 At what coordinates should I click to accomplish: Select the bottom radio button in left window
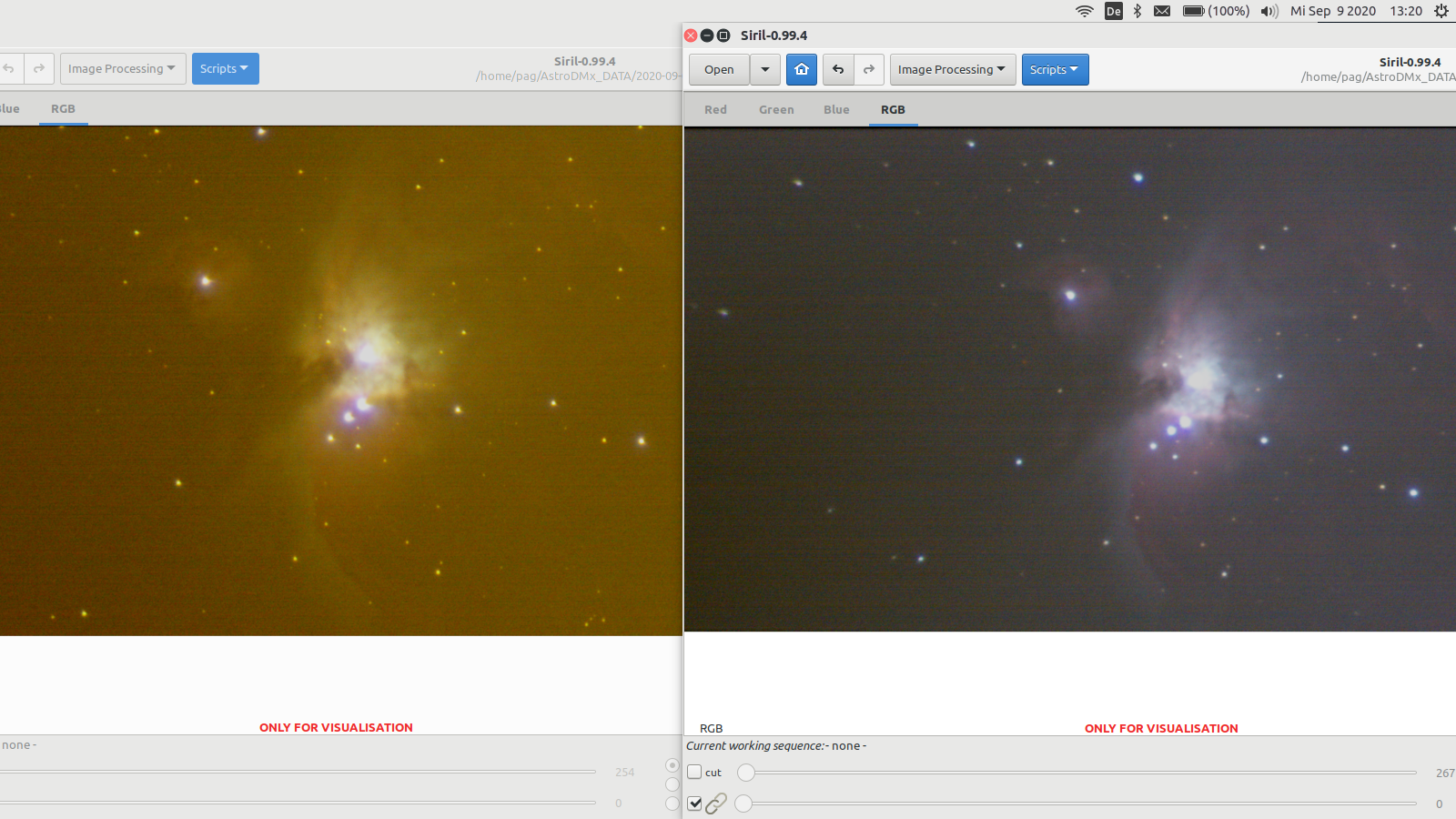point(672,804)
